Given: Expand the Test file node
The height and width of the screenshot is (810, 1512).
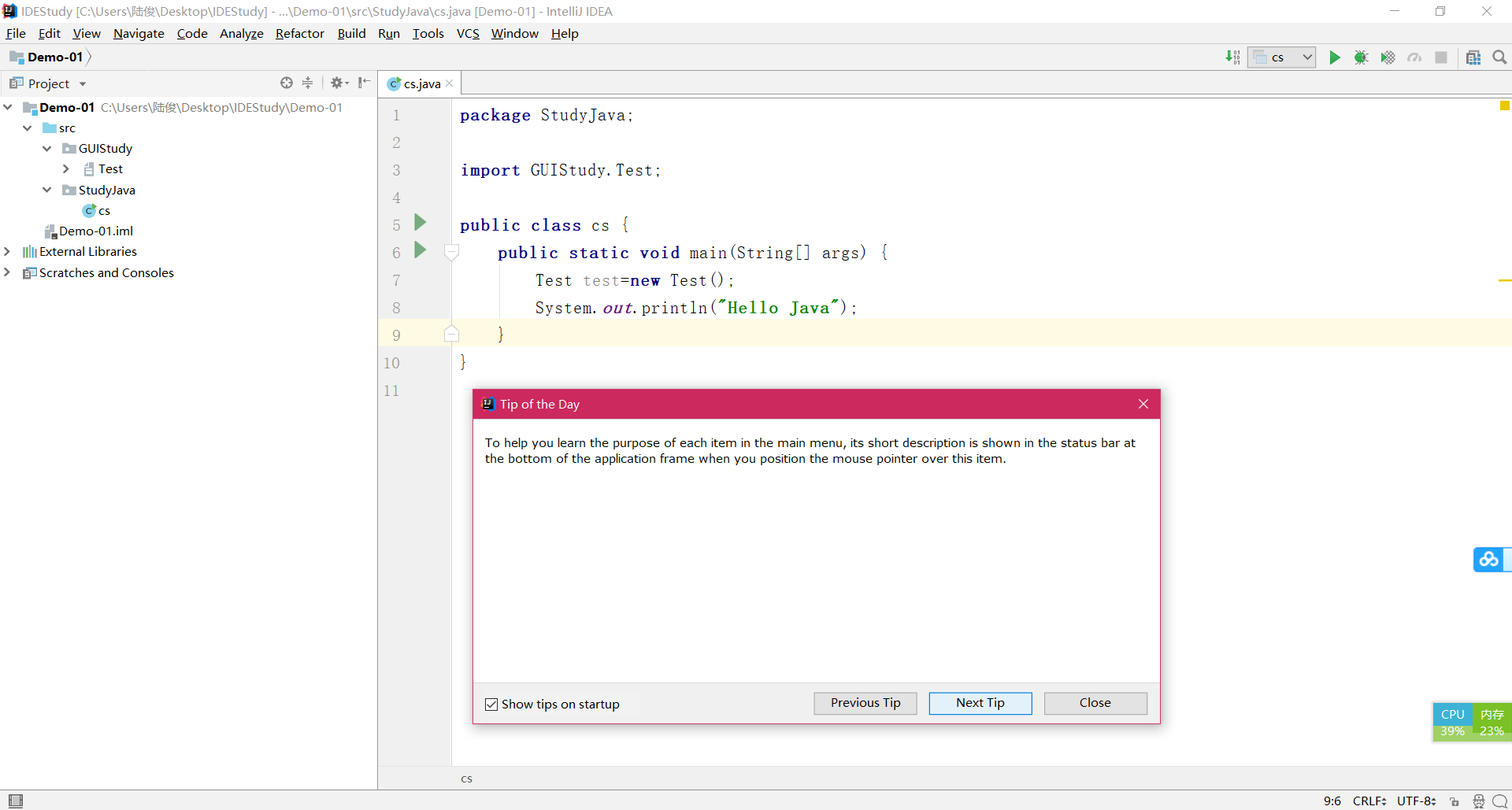Looking at the screenshot, I should [x=66, y=168].
